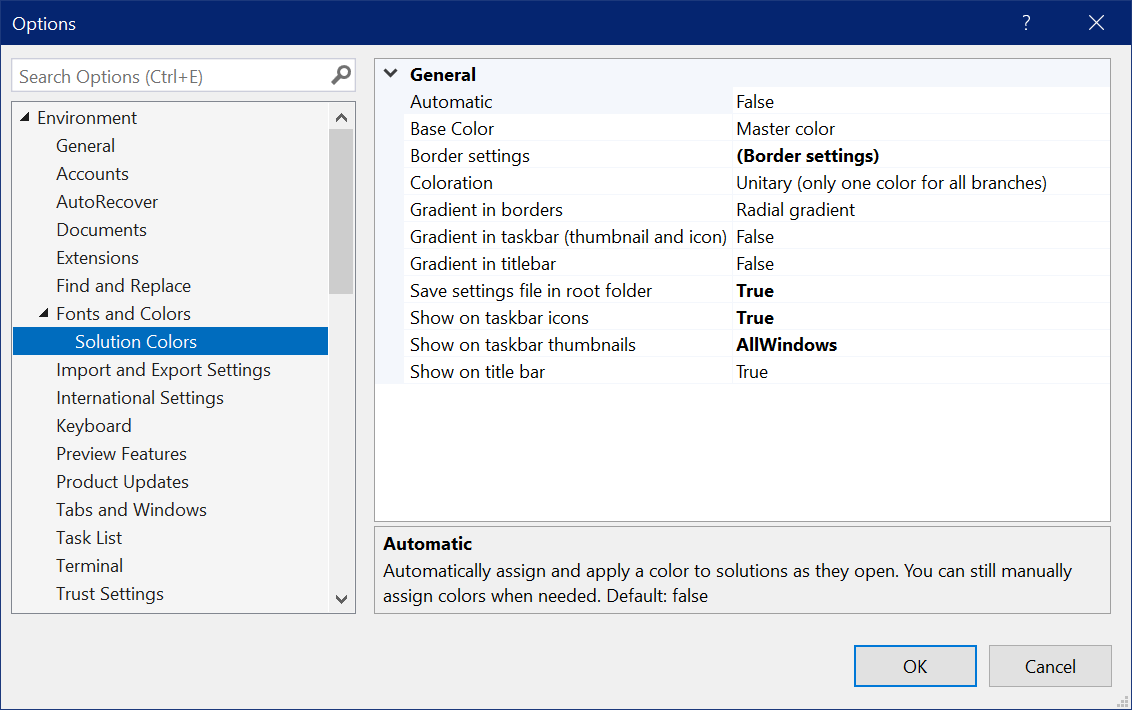Click the Cancel button
Image resolution: width=1132 pixels, height=710 pixels.
coord(1050,666)
